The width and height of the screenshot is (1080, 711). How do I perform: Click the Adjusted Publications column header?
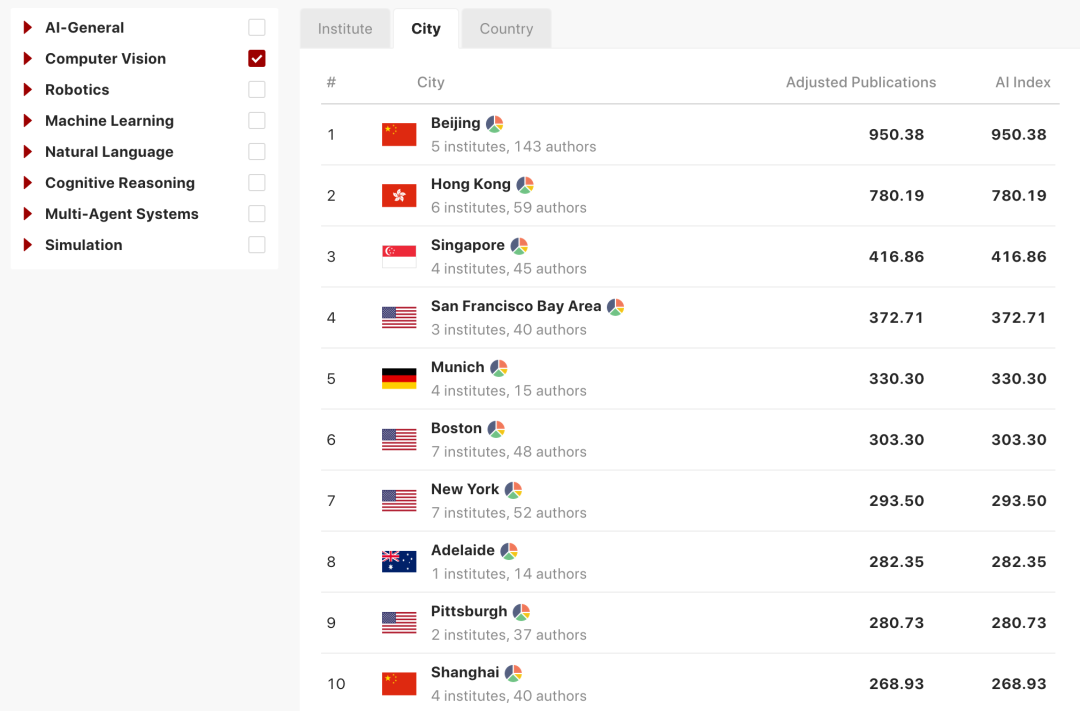pyautogui.click(x=861, y=82)
